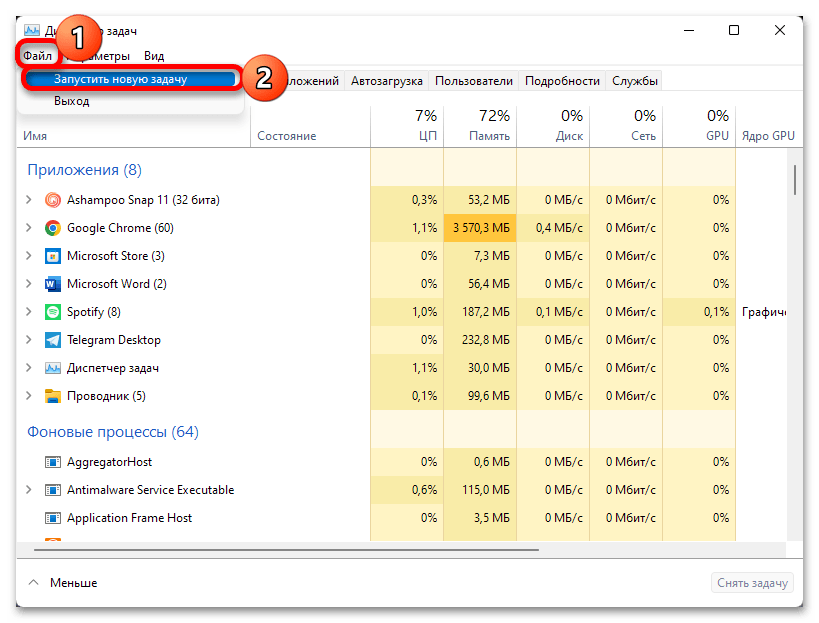The width and height of the screenshot is (819, 623).
Task: Collapse details with the Меньше chevron
Action: [33, 583]
